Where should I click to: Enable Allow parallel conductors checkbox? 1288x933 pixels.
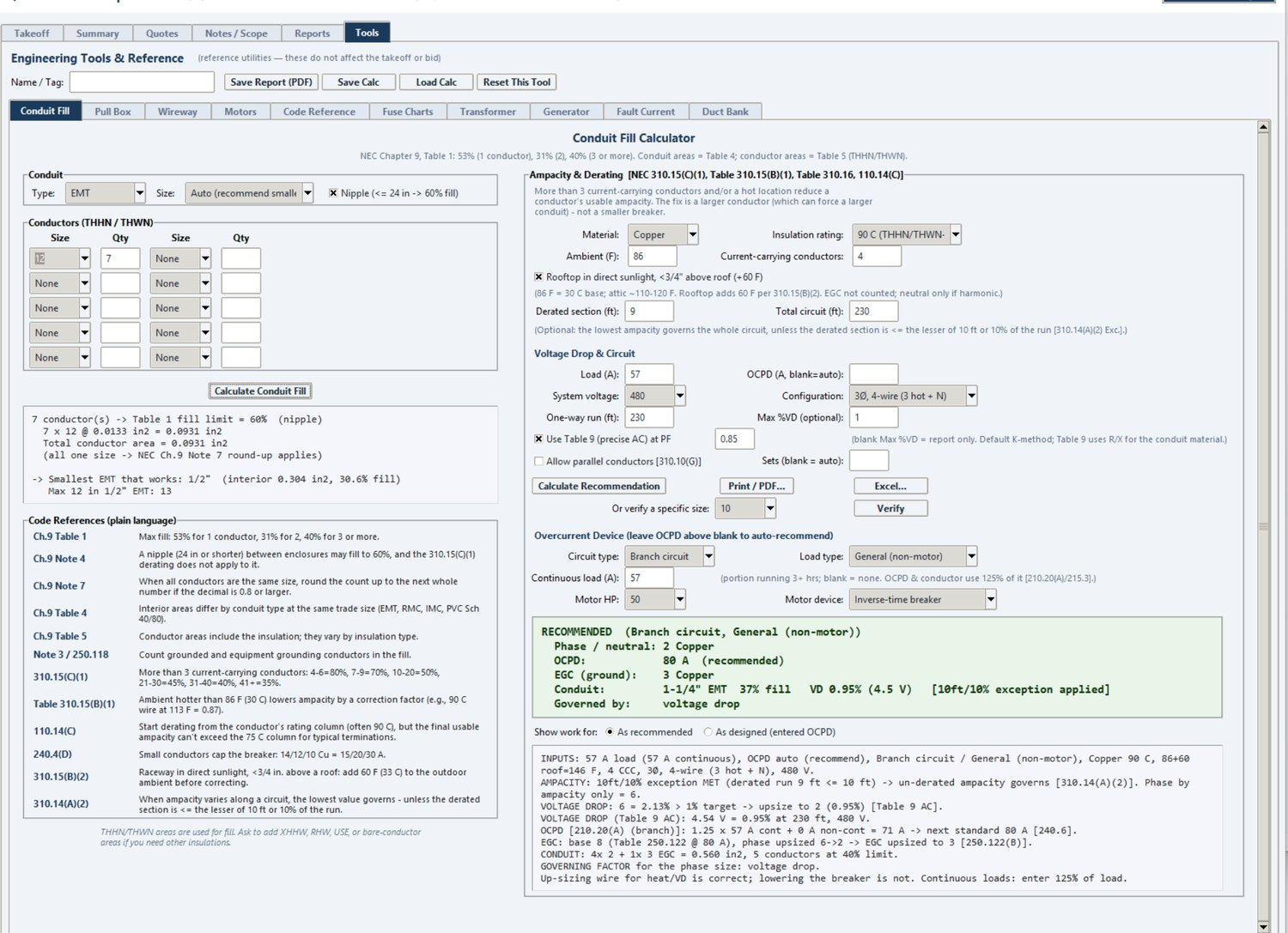pyautogui.click(x=538, y=461)
